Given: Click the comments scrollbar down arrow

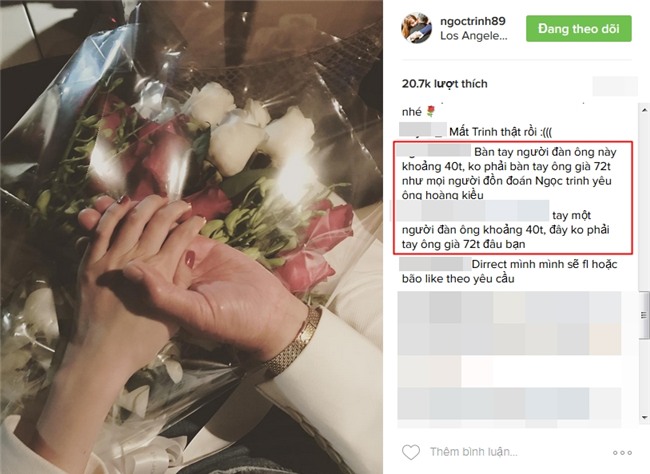Looking at the screenshot, I should (x=644, y=417).
